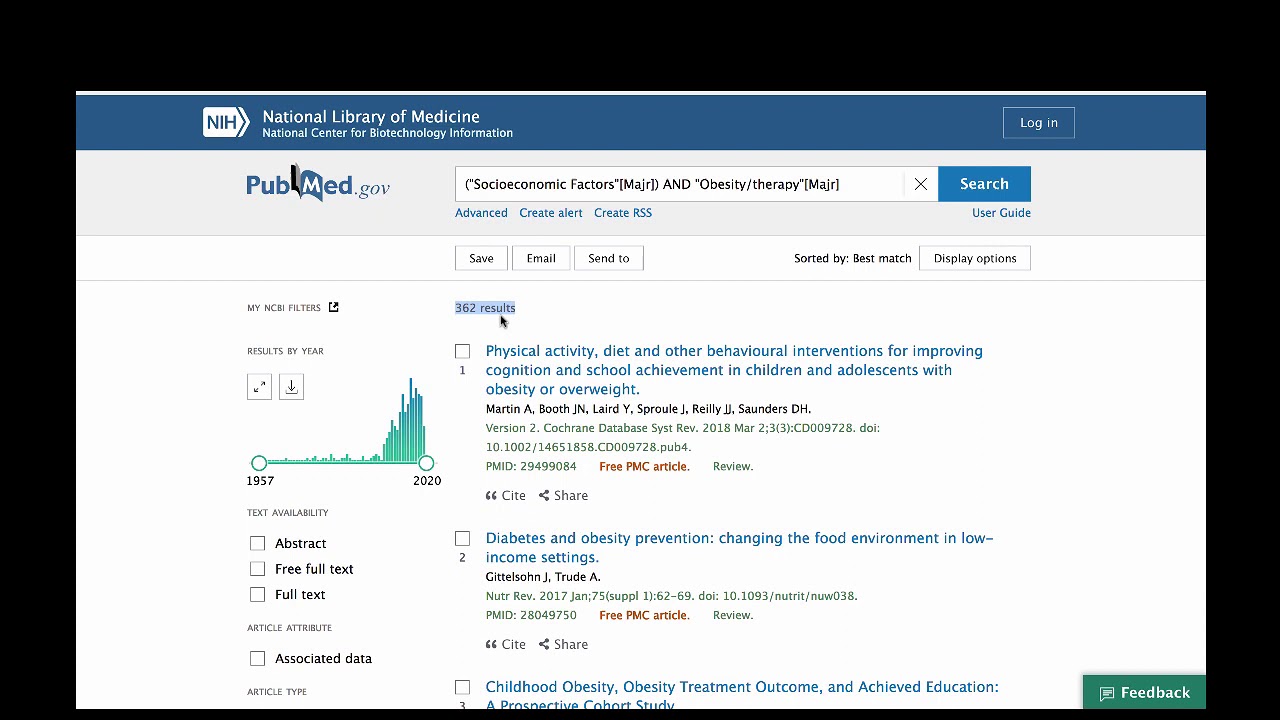The width and height of the screenshot is (1280, 720).
Task: Open the PubMed.gov home logo
Action: 318,184
